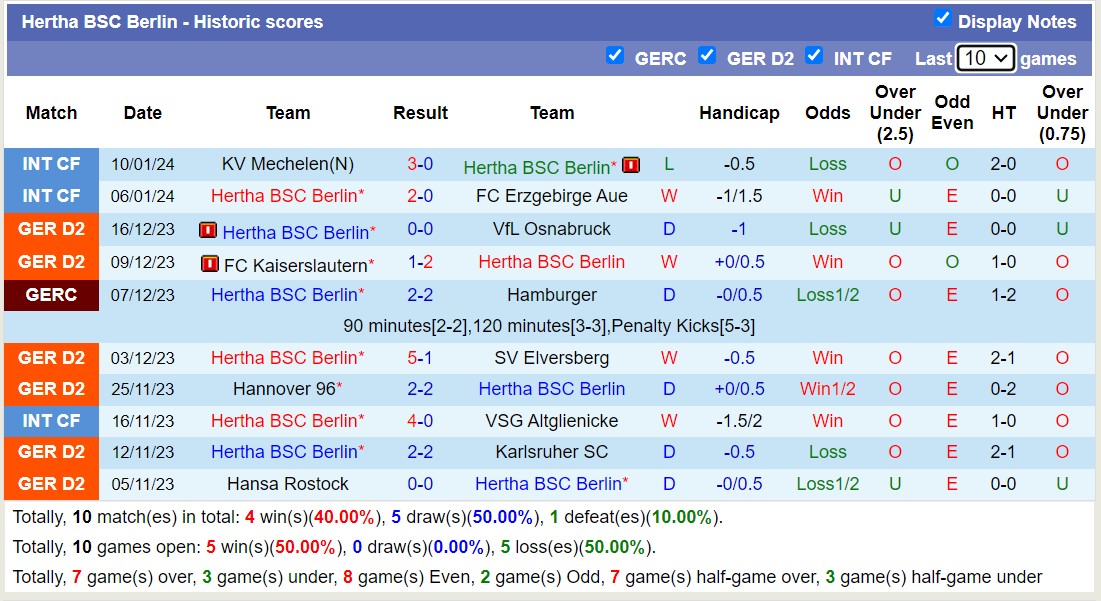This screenshot has height=601, width=1101.
Task: Select the INT CF label on the VSG Altglienicke row
Action: click(51, 421)
